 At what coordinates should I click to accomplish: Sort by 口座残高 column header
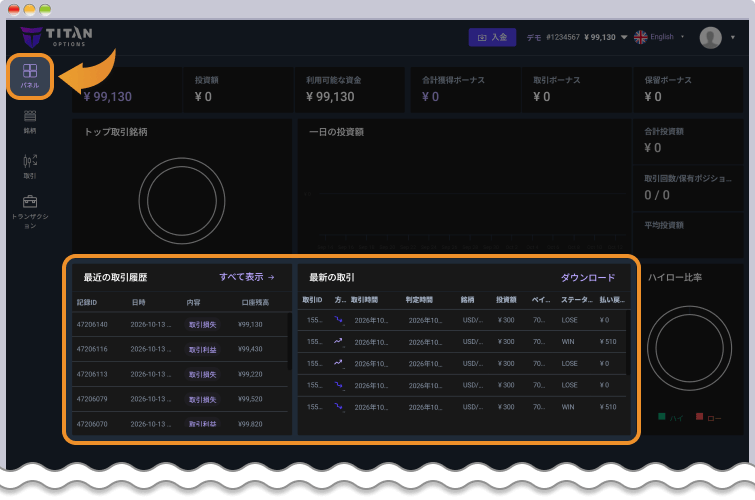coord(255,303)
